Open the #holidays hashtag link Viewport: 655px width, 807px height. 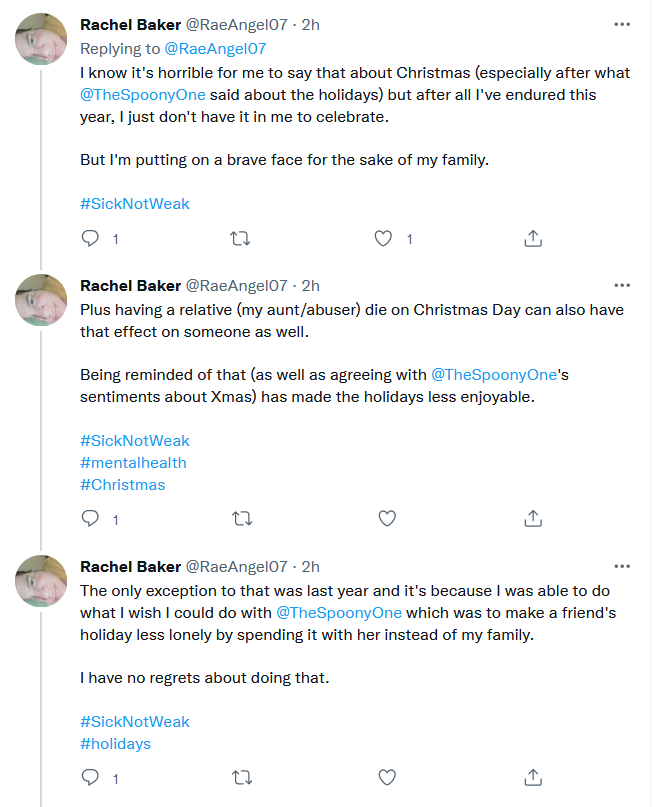pyautogui.click(x=116, y=744)
